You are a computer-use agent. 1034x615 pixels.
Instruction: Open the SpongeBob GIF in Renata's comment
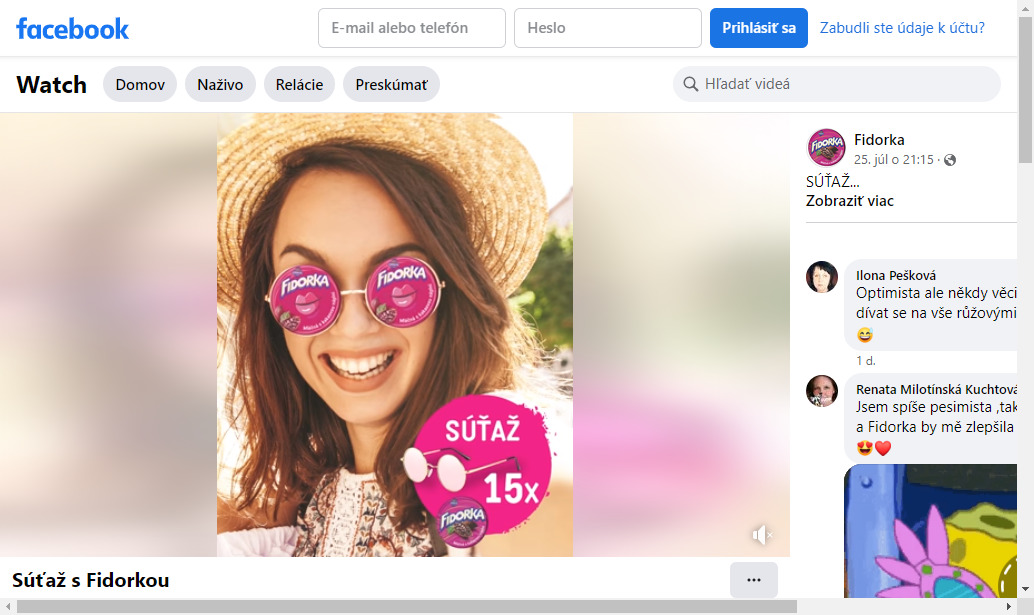pos(930,531)
